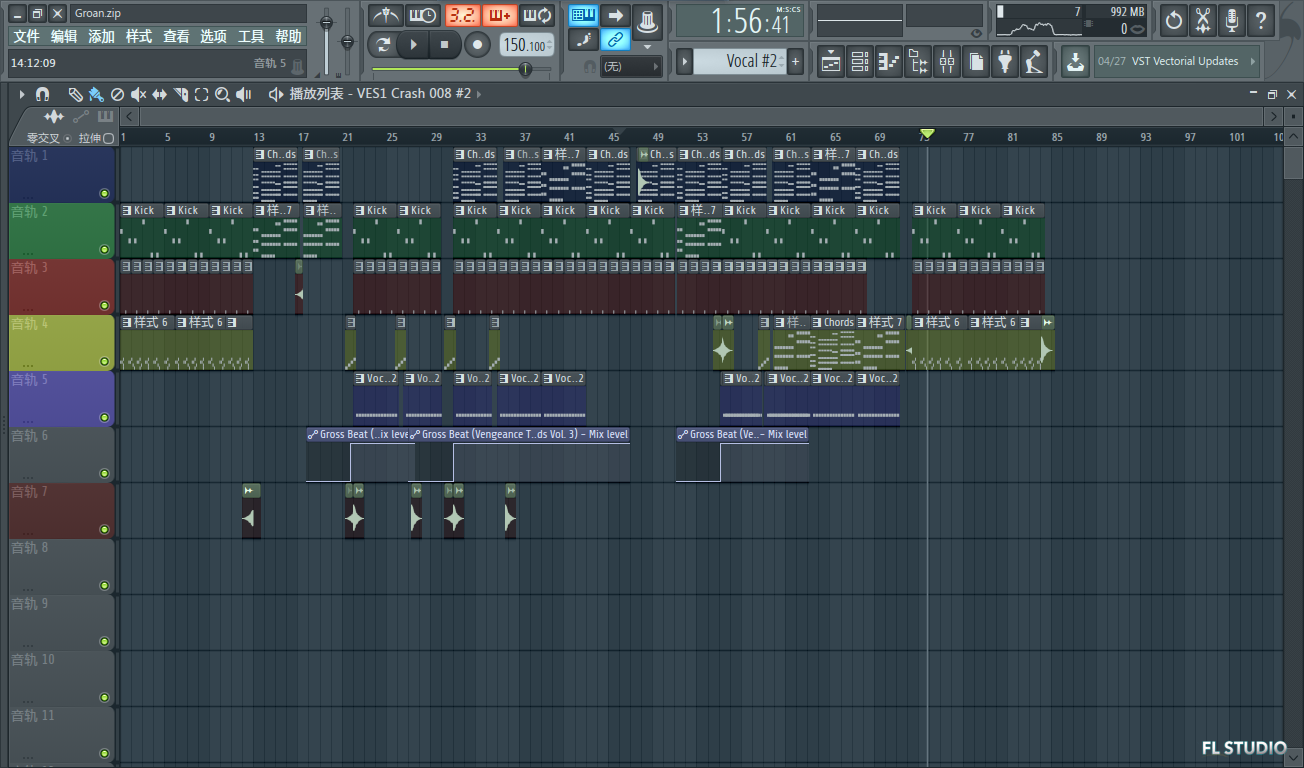
Task: Open the 编辑 menu
Action: tap(64, 36)
